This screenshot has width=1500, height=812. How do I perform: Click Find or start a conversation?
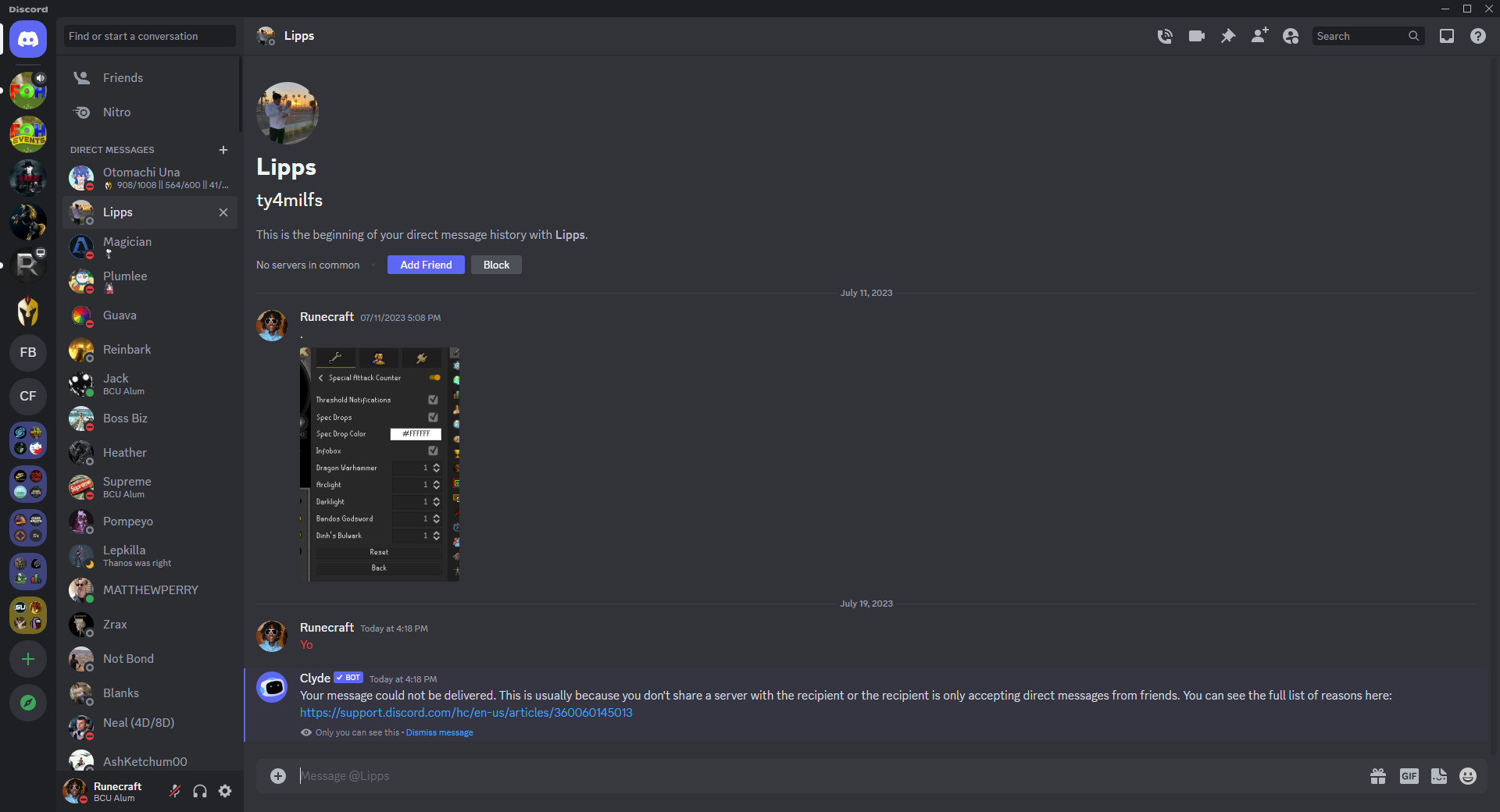[150, 36]
